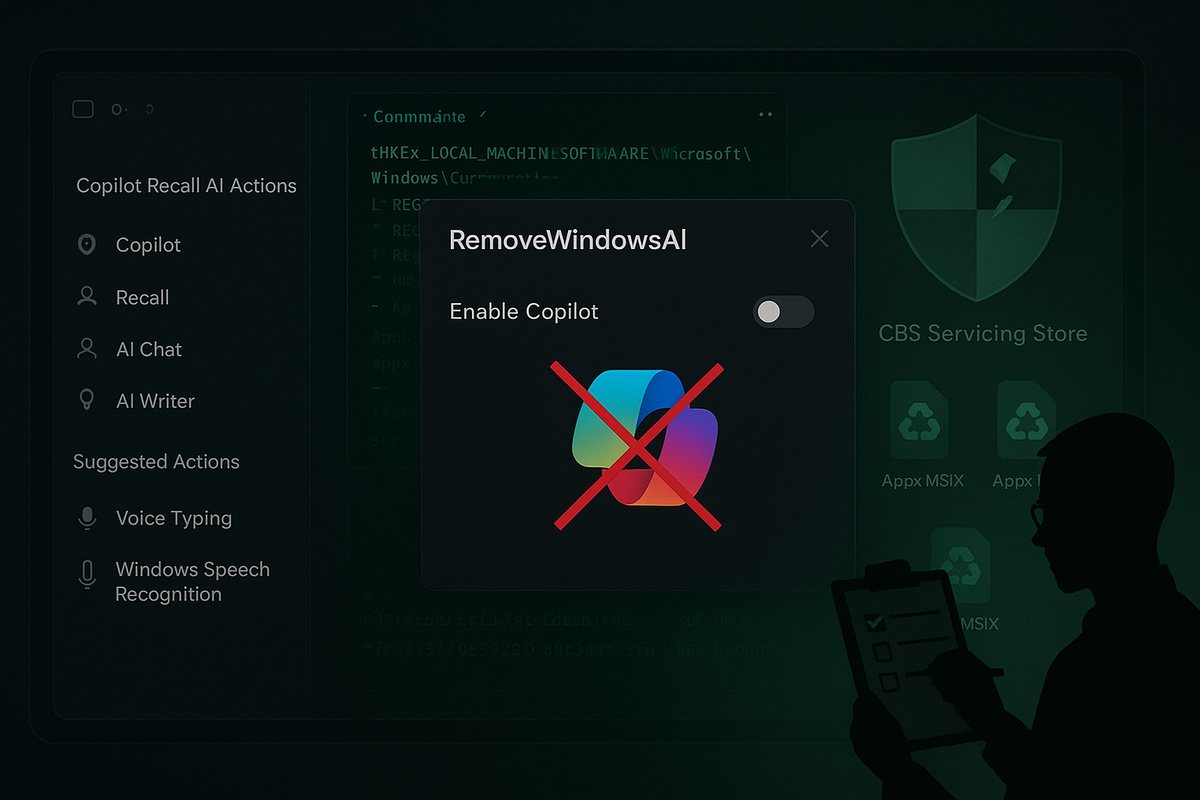Screen dimensions: 1200x800
Task: Open the Copilot sidebar entry
Action: point(148,245)
